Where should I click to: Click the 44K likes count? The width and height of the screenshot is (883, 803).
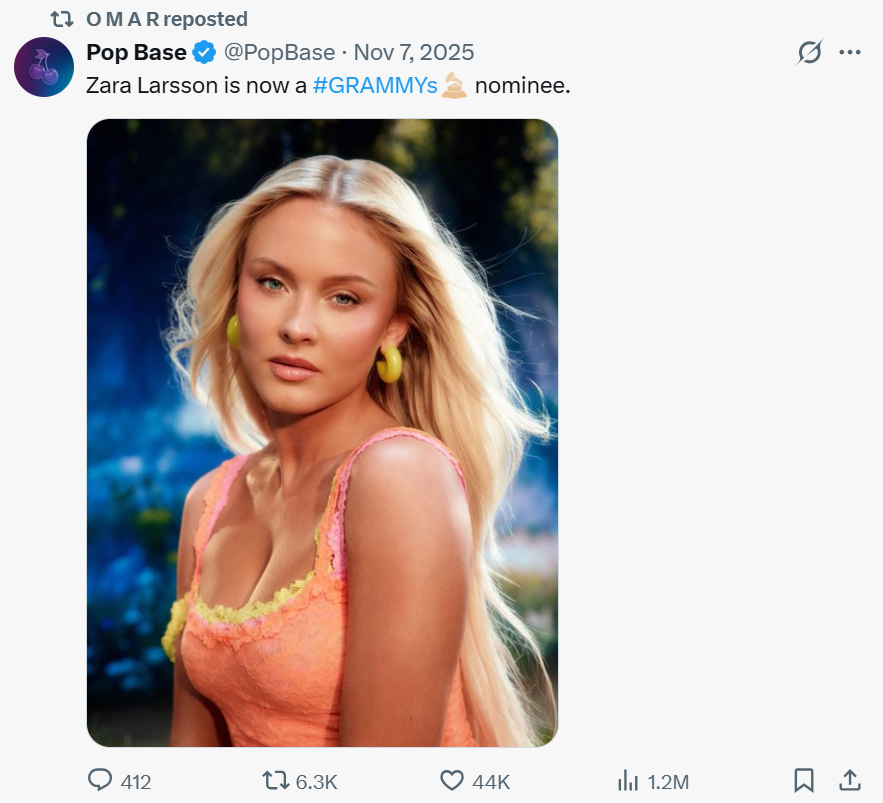coord(491,782)
